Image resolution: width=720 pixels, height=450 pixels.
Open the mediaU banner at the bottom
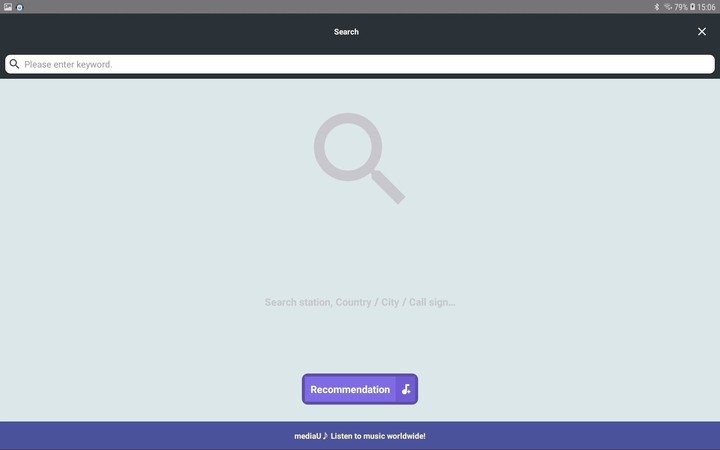click(360, 436)
